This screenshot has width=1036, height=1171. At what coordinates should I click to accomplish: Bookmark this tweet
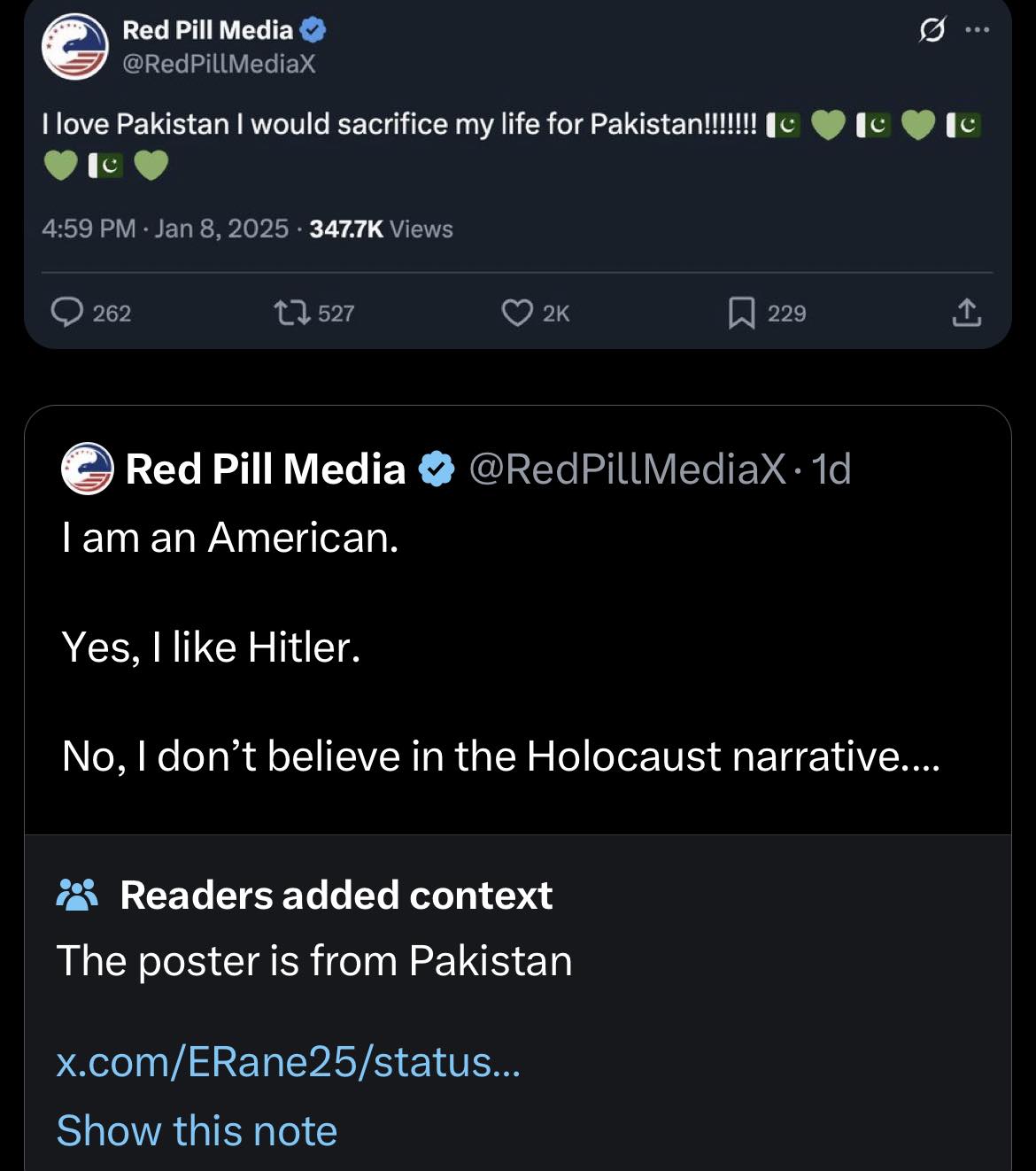pos(741,313)
